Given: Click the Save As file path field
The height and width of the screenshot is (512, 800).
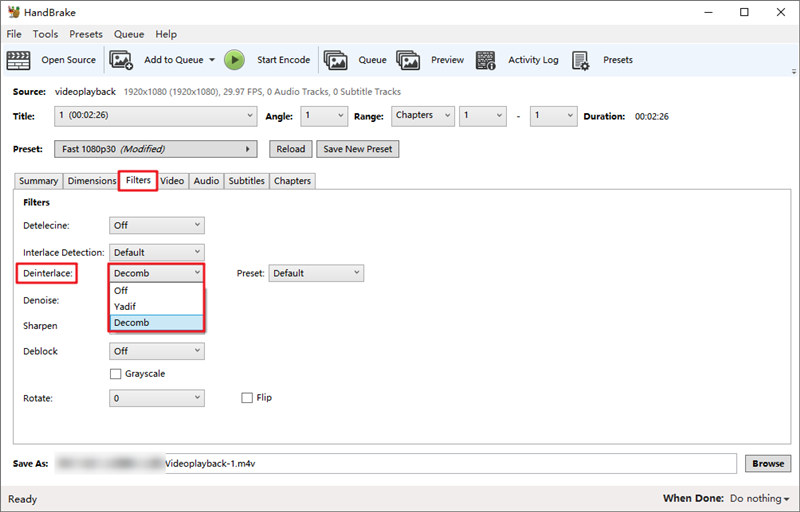Looking at the screenshot, I should tap(395, 464).
